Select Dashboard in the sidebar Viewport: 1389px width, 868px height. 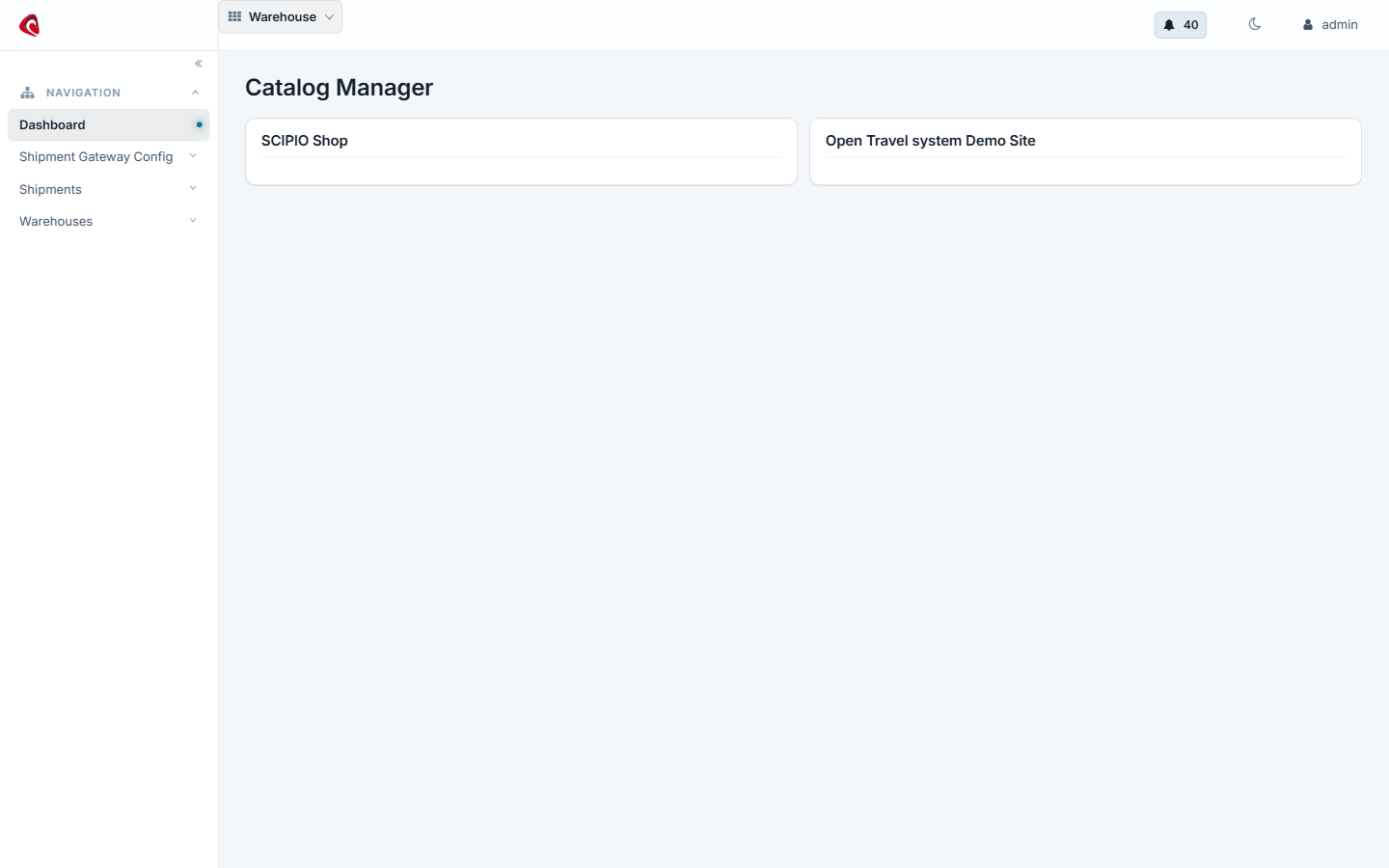point(108,124)
